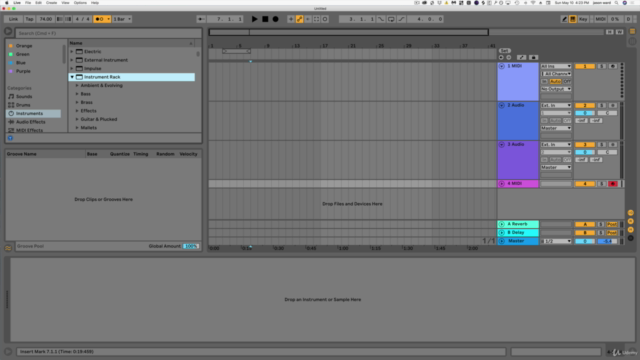Start playback with the Play button
Viewport: 640px width, 360px height.
point(254,19)
